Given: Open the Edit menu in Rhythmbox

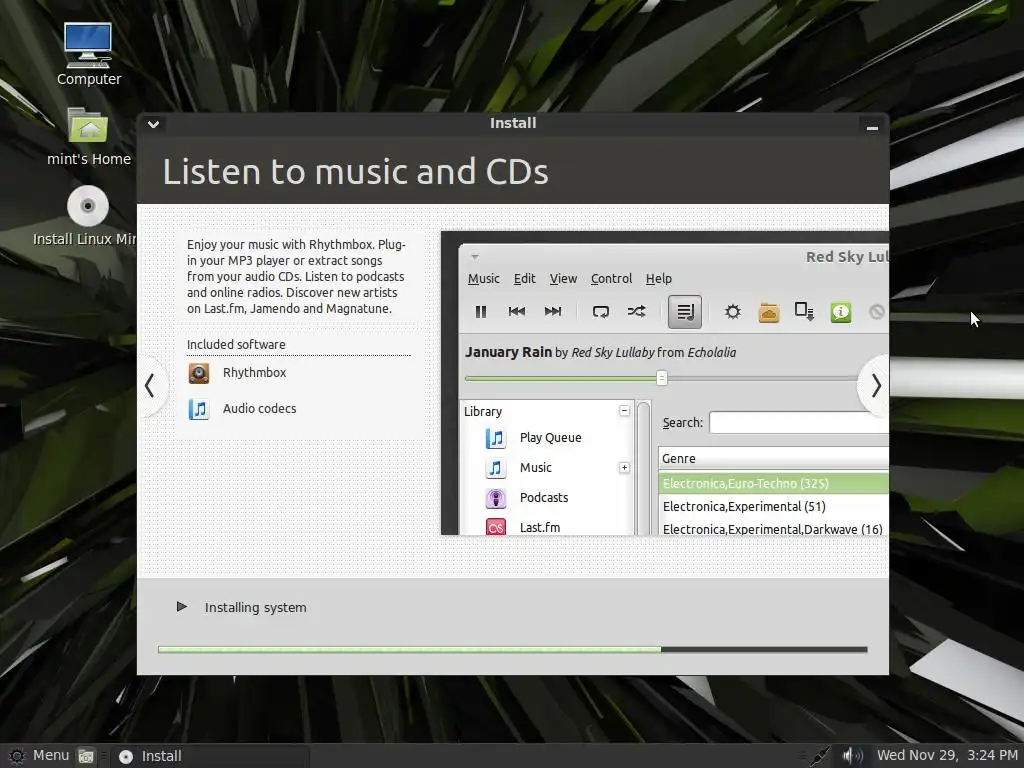Looking at the screenshot, I should (524, 279).
